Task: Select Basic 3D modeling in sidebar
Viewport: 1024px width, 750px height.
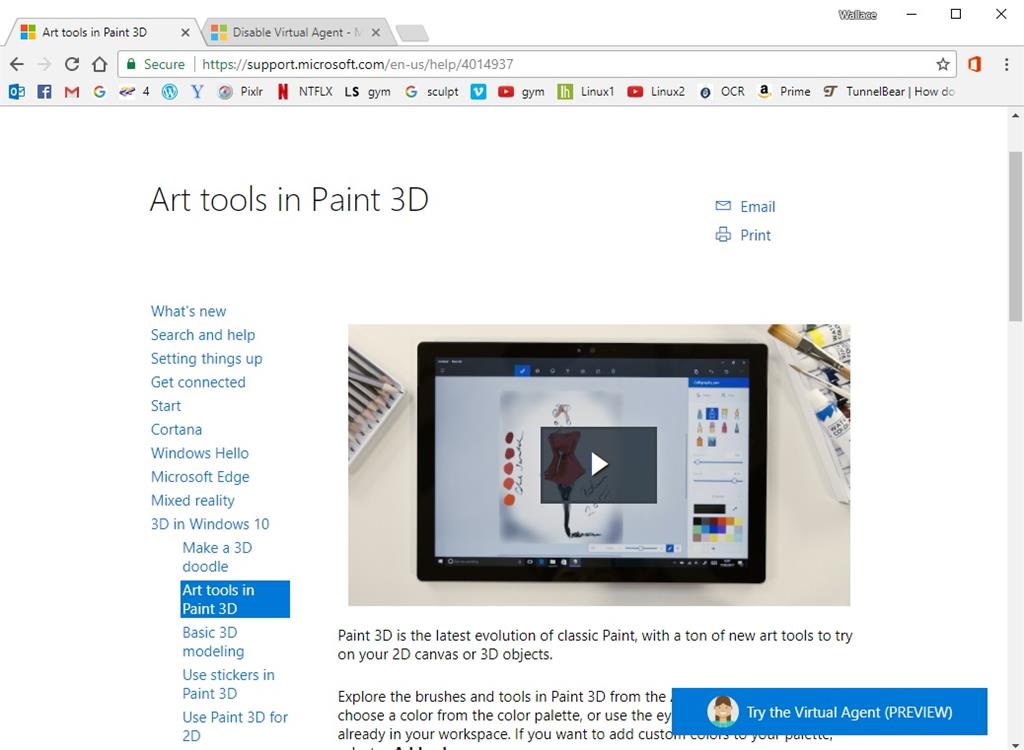Action: pos(213,642)
